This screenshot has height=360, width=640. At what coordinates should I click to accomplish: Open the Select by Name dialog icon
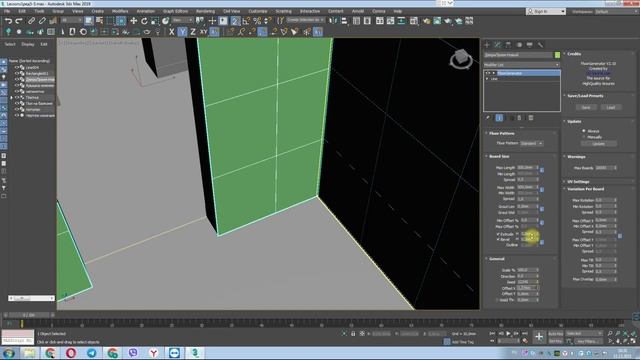click(x=99, y=21)
